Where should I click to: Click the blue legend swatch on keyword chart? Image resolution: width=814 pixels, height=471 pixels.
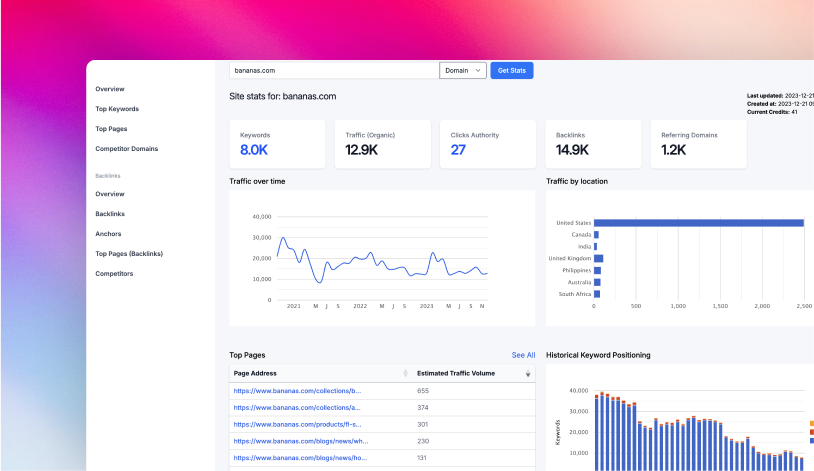click(811, 441)
